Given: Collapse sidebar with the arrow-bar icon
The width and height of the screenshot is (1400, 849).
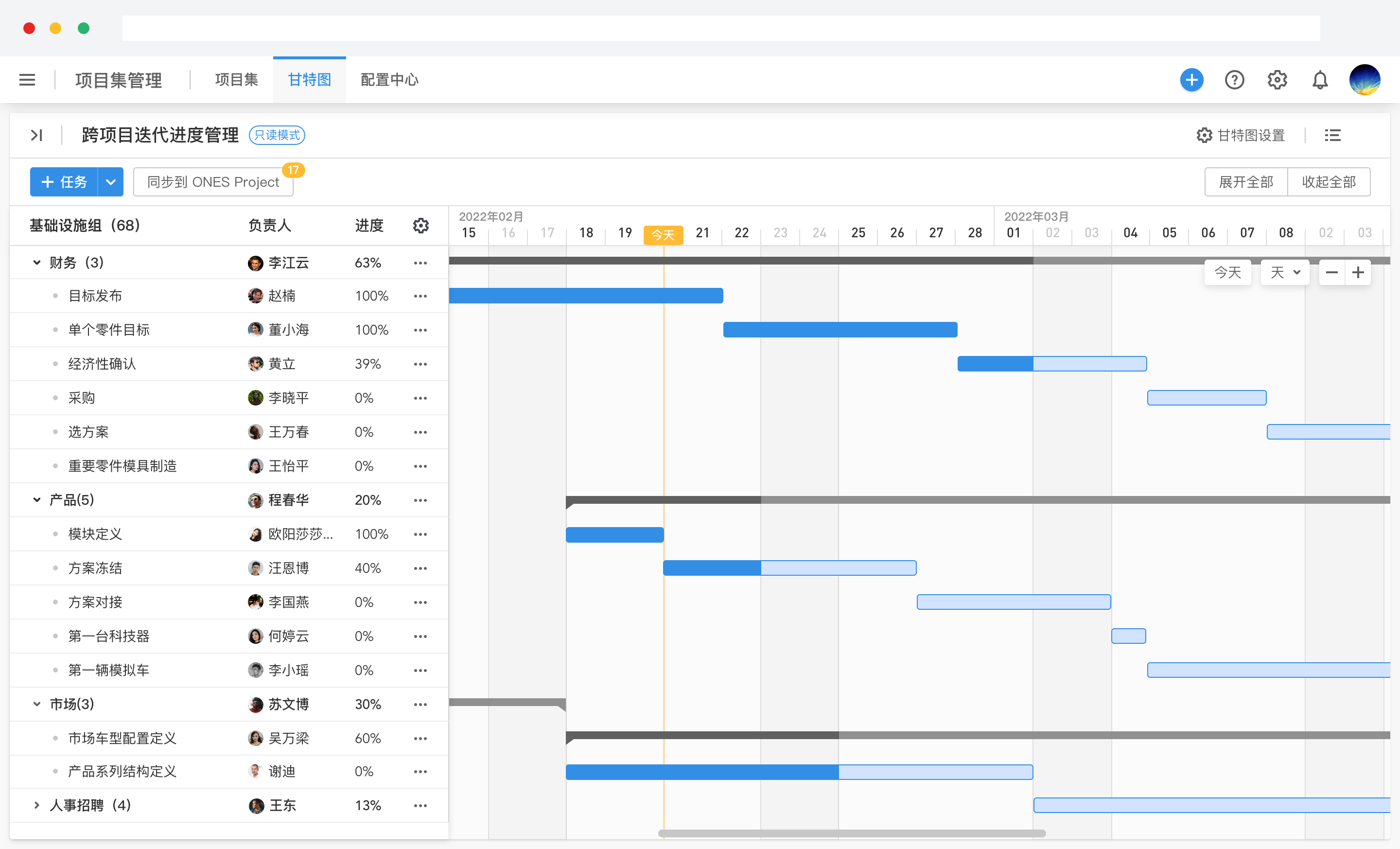Looking at the screenshot, I should [37, 135].
